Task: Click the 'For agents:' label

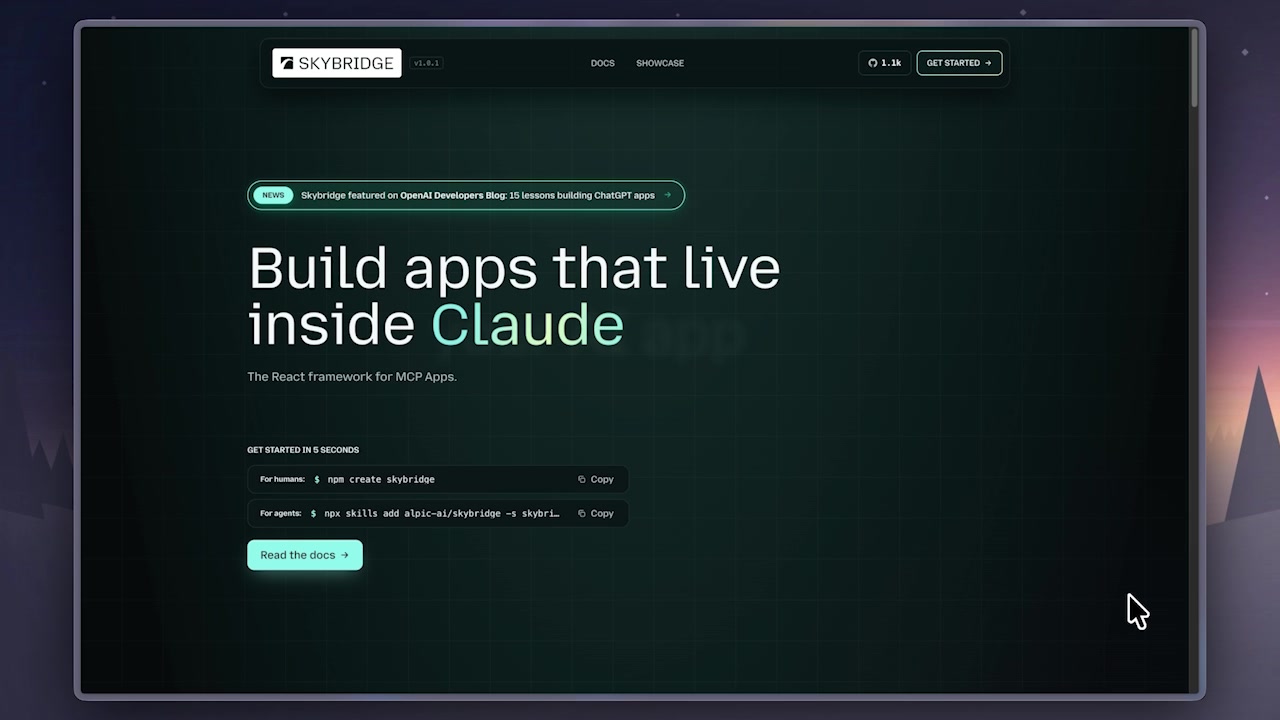Action: click(281, 513)
